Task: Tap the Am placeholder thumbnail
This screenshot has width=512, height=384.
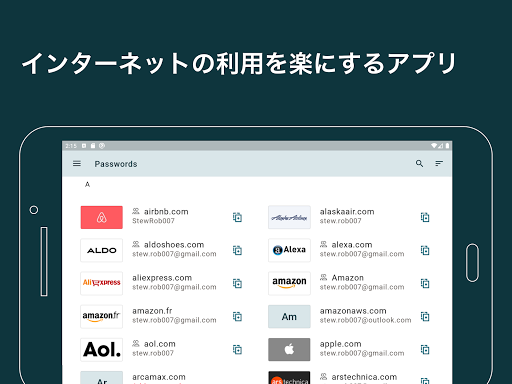Action: click(289, 316)
